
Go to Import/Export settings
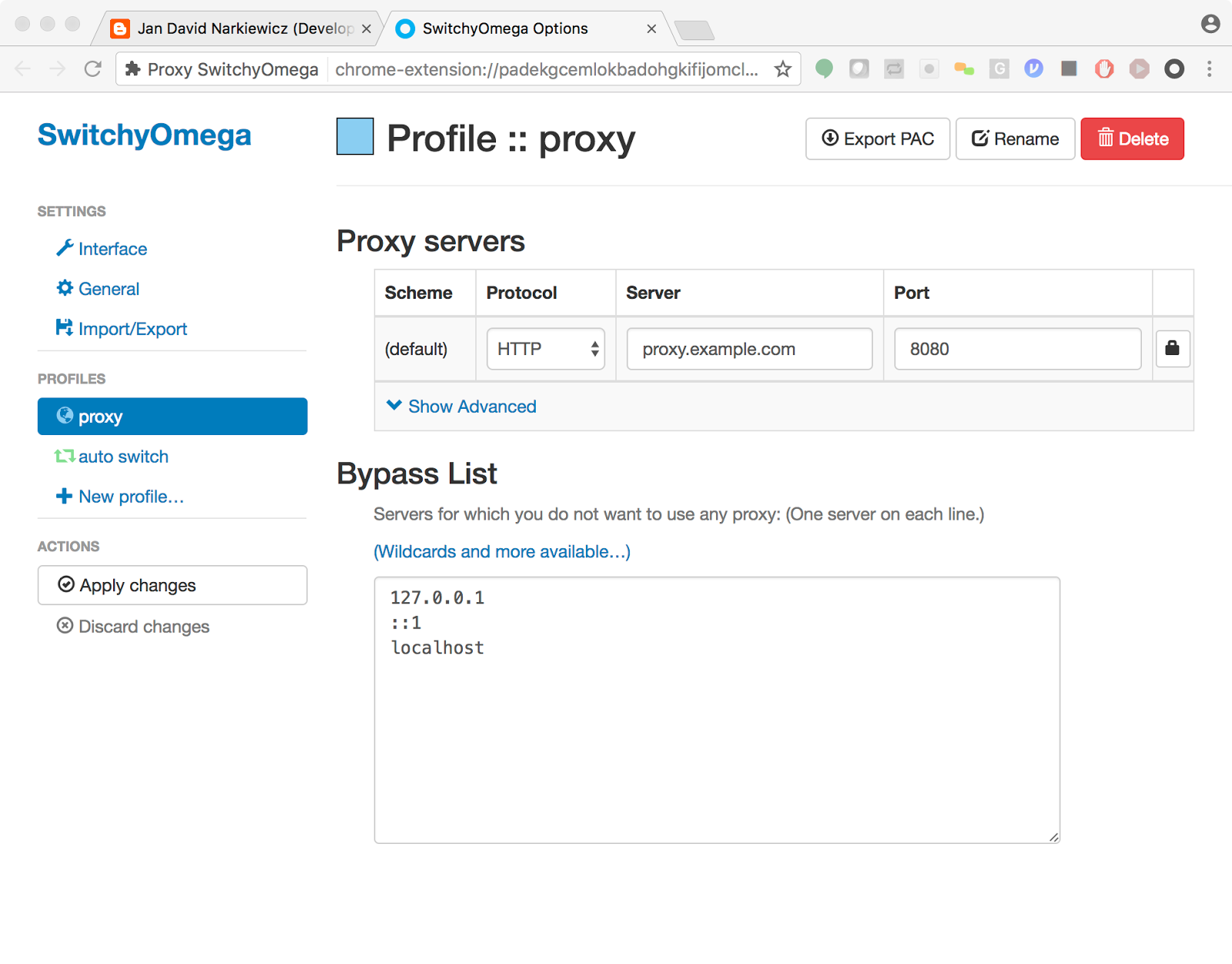click(132, 329)
